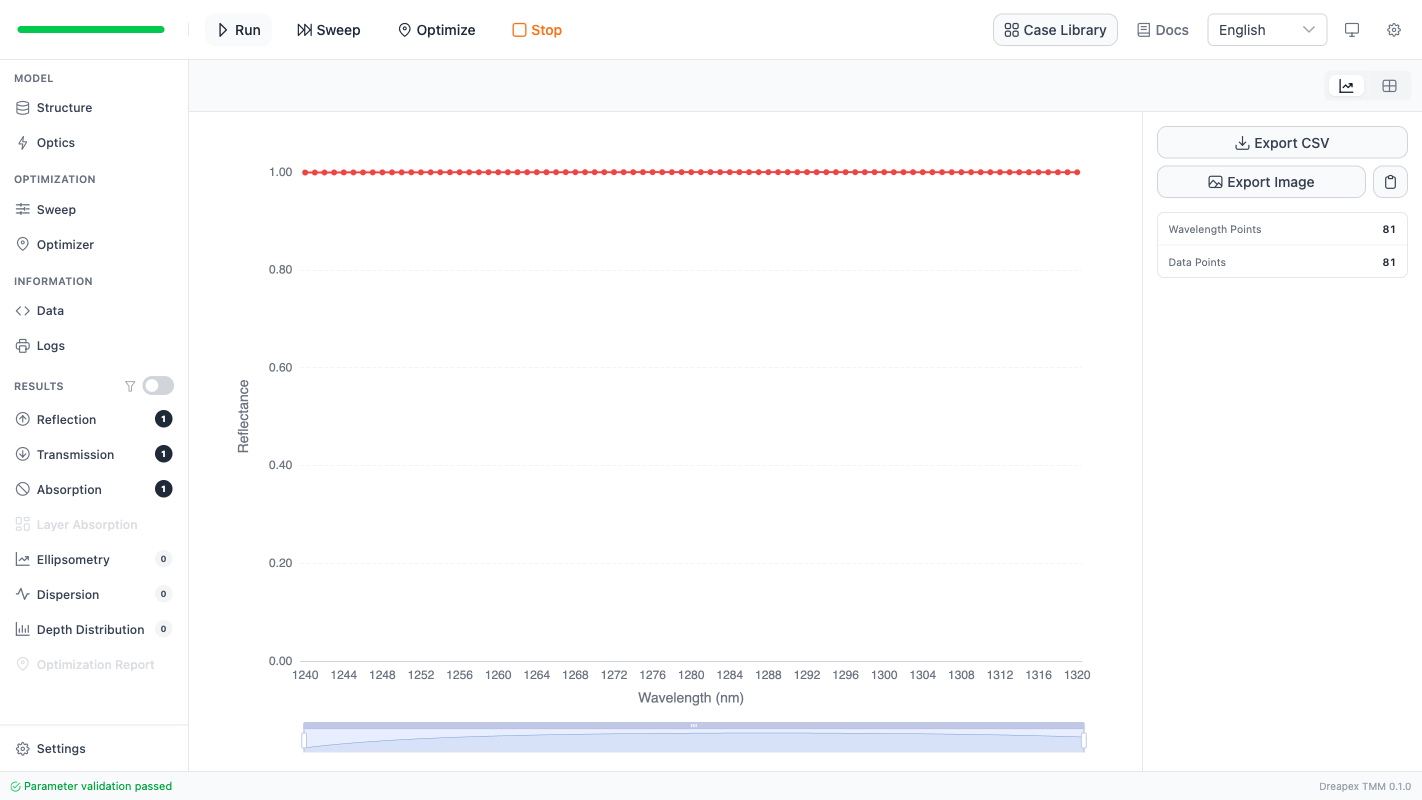This screenshot has height=800, width=1422.
Task: Toggle the Results filter switch
Action: (158, 386)
